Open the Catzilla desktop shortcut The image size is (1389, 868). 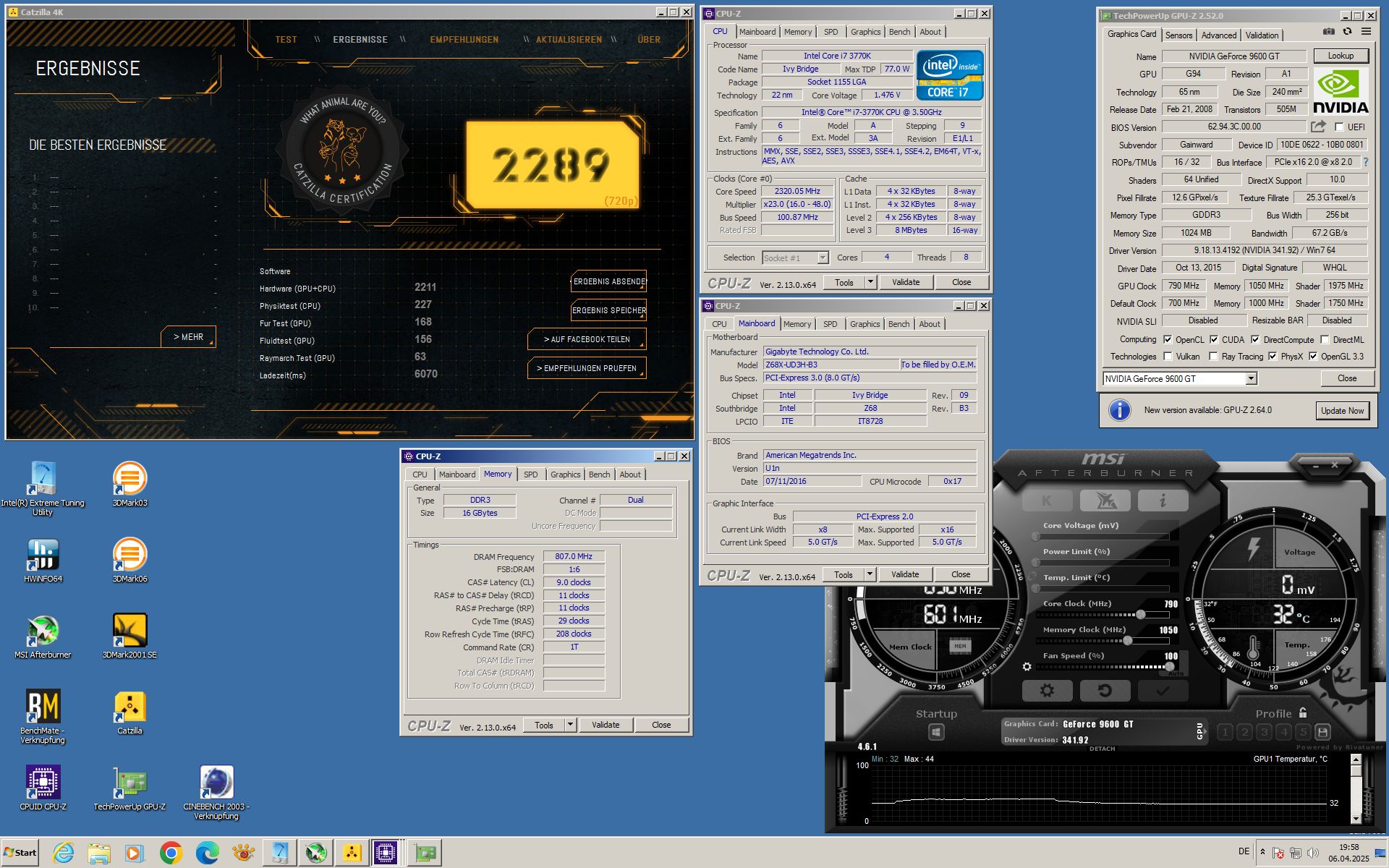point(130,712)
